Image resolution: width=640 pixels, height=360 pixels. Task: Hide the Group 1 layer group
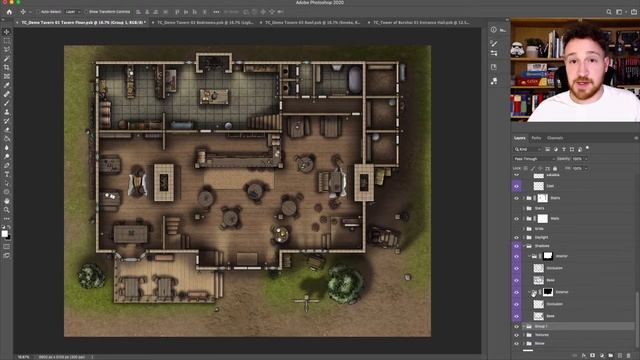coord(516,327)
